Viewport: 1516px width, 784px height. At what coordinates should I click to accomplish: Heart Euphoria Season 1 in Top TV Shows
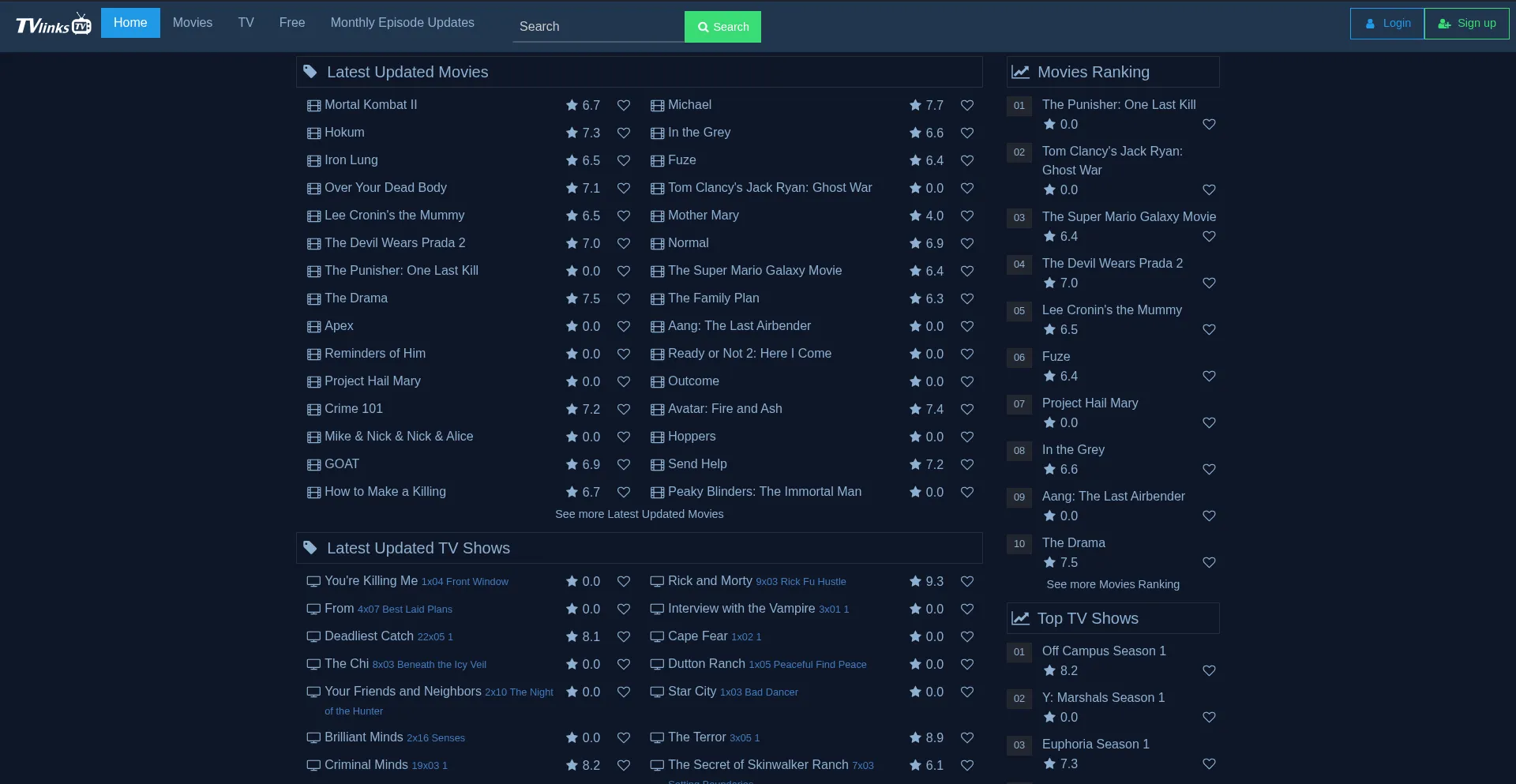[x=1209, y=763]
